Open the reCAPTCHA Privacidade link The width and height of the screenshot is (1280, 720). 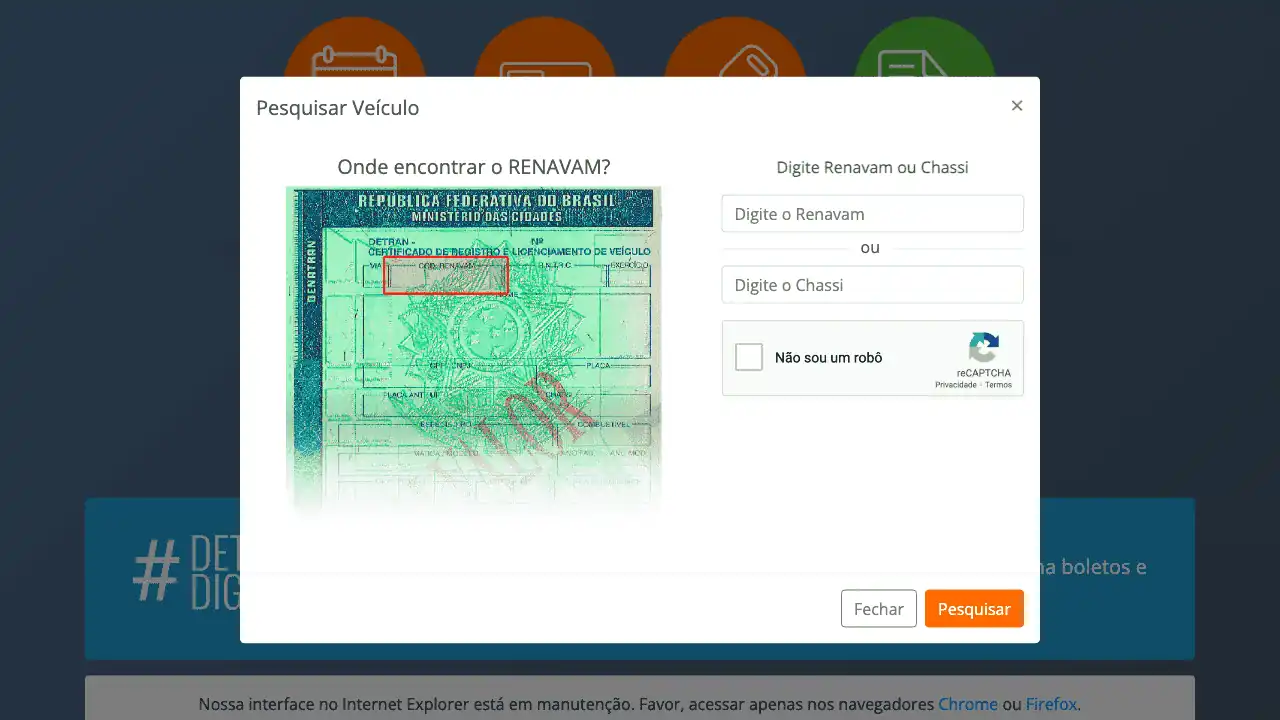(955, 385)
